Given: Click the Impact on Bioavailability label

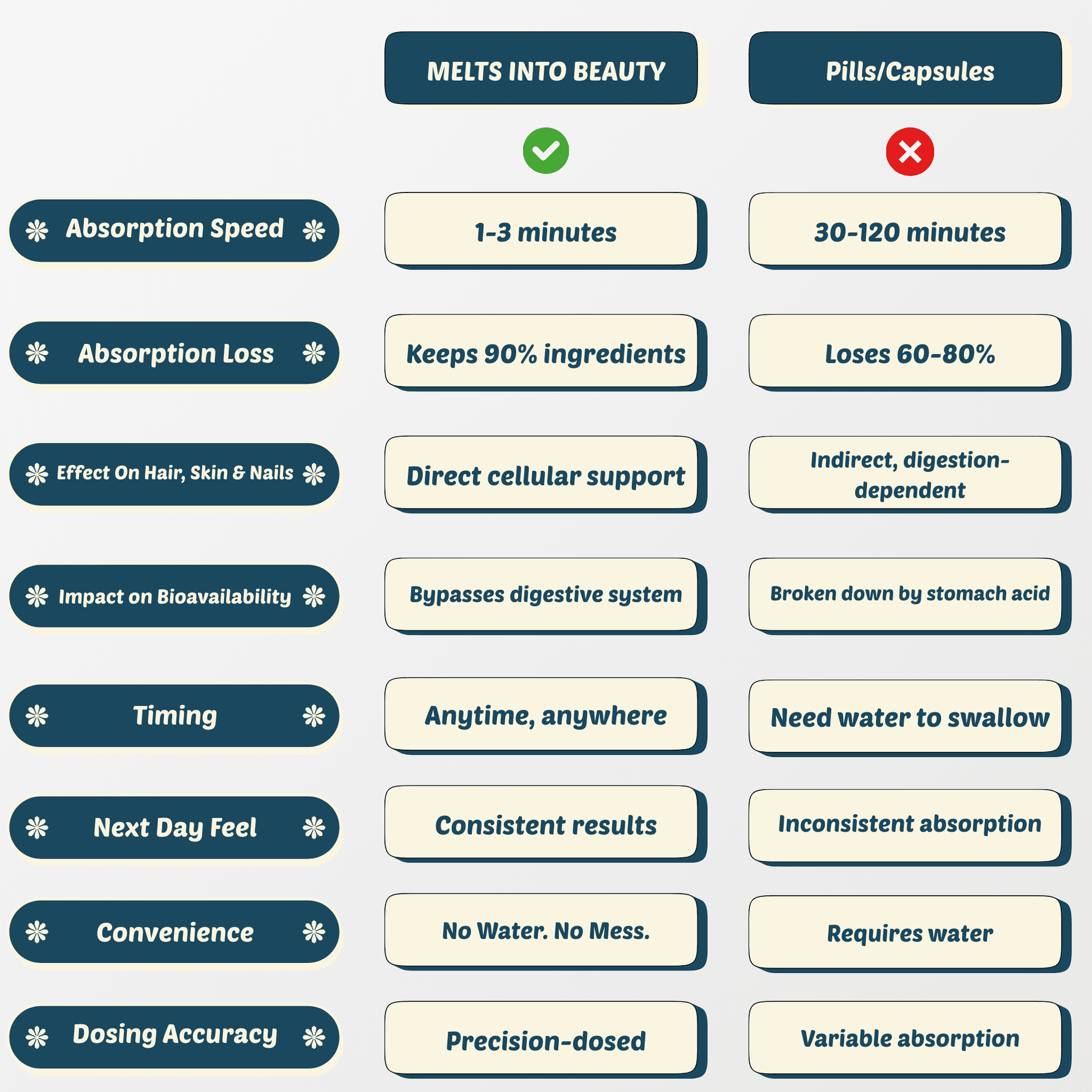Looking at the screenshot, I should [x=175, y=597].
